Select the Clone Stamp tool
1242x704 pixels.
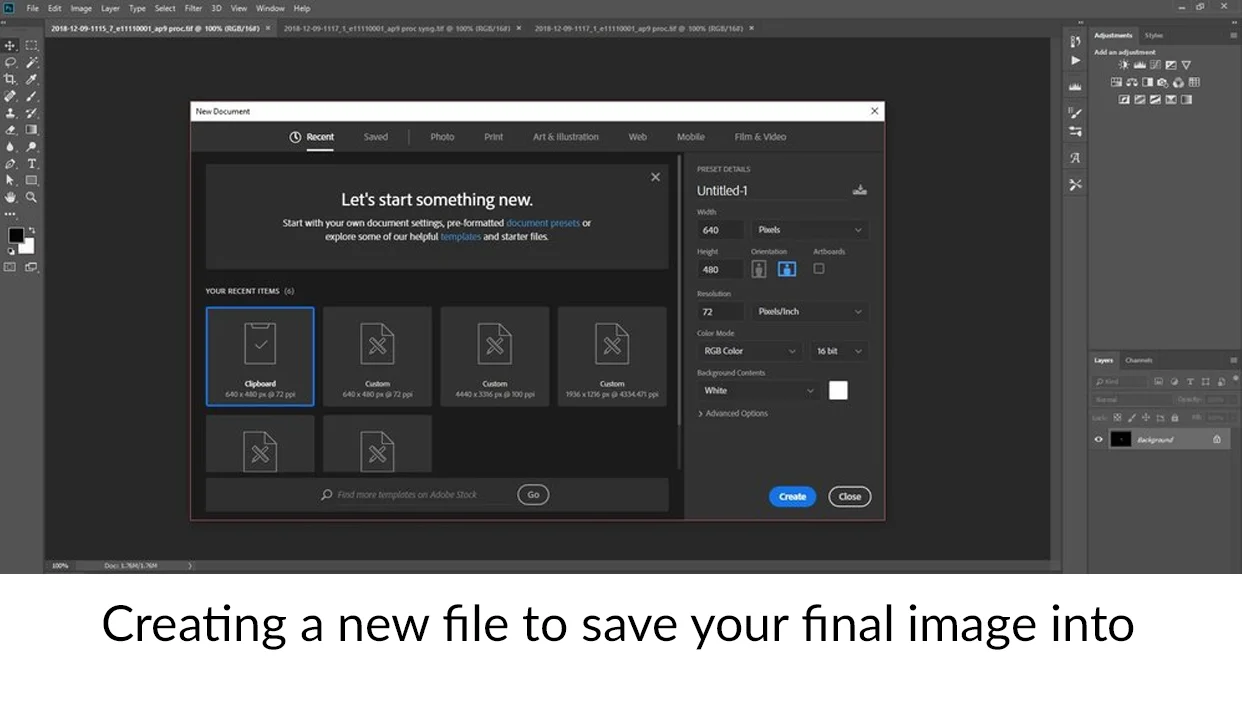coord(10,113)
